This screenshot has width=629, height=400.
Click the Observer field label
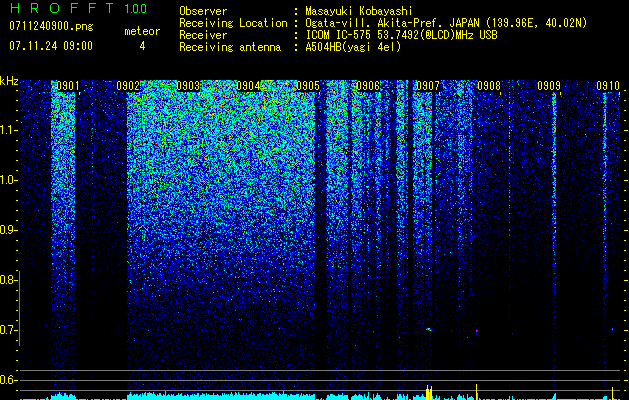click(x=203, y=11)
